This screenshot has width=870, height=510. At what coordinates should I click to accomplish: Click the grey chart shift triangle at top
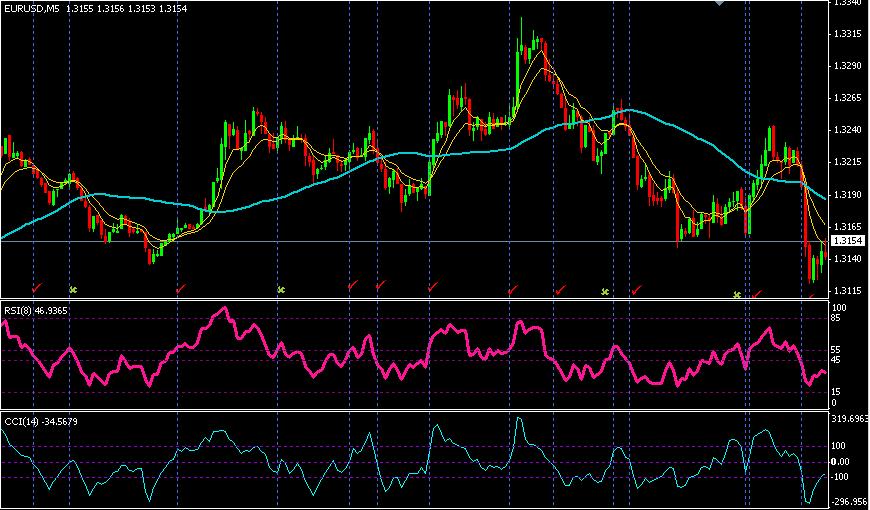click(x=720, y=3)
